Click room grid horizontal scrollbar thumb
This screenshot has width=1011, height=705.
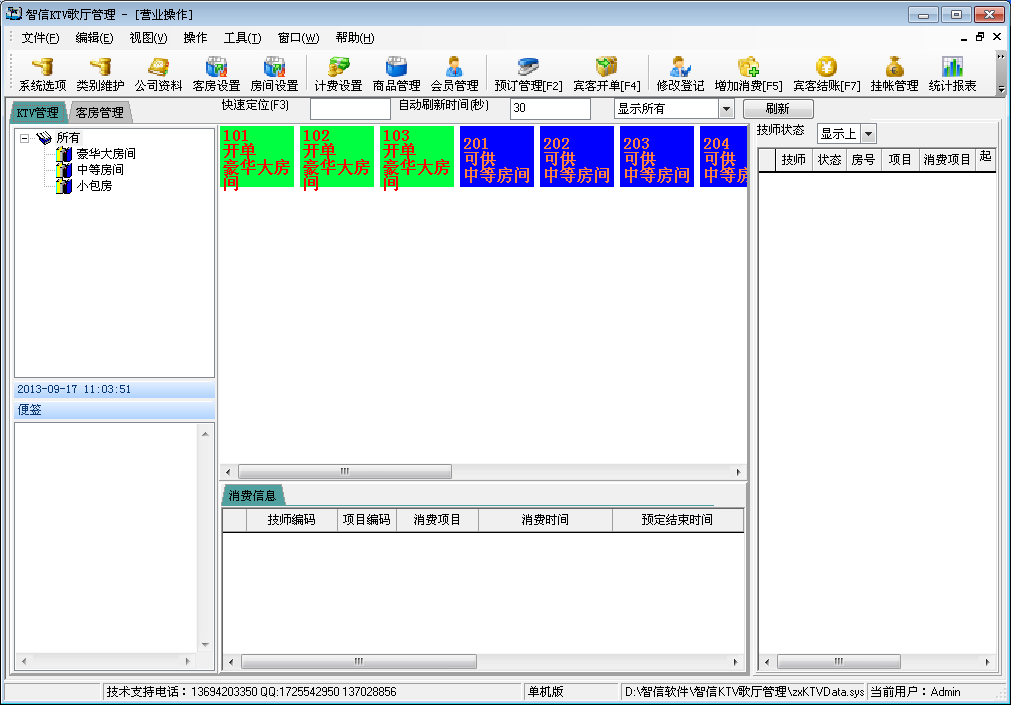tap(345, 472)
